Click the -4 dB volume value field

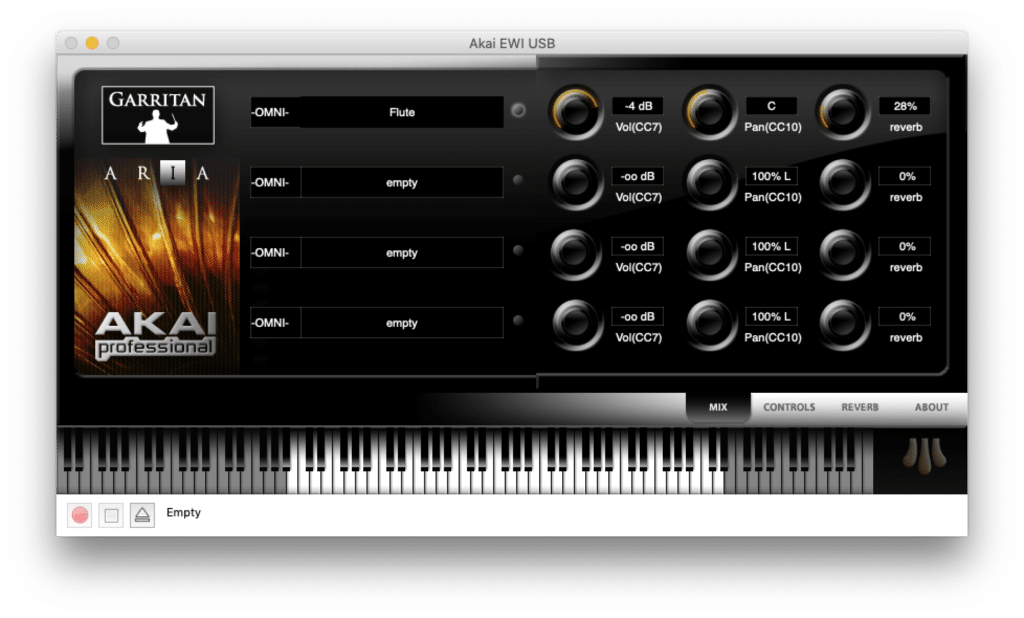coord(638,106)
